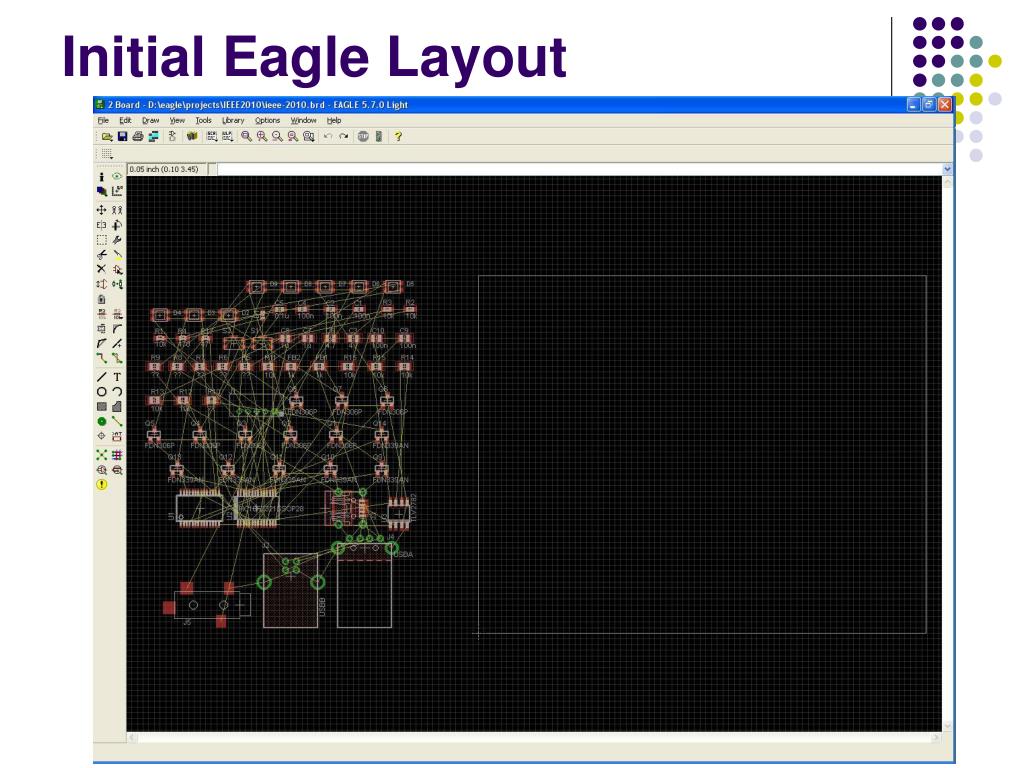The width and height of the screenshot is (1024, 768).
Task: Select the Route tool
Action: (x=101, y=359)
